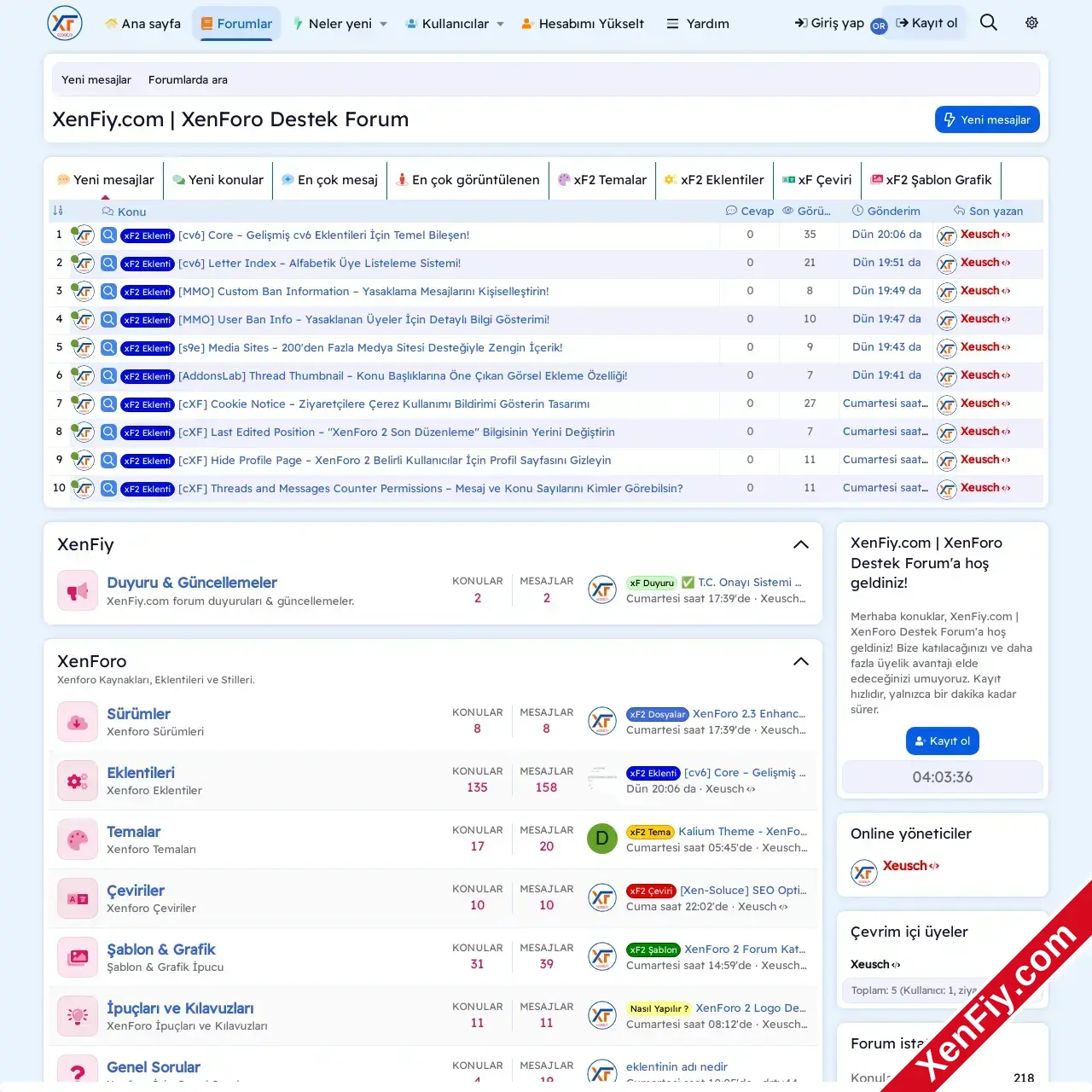Go to Ana sayfa in navbar

(x=142, y=24)
